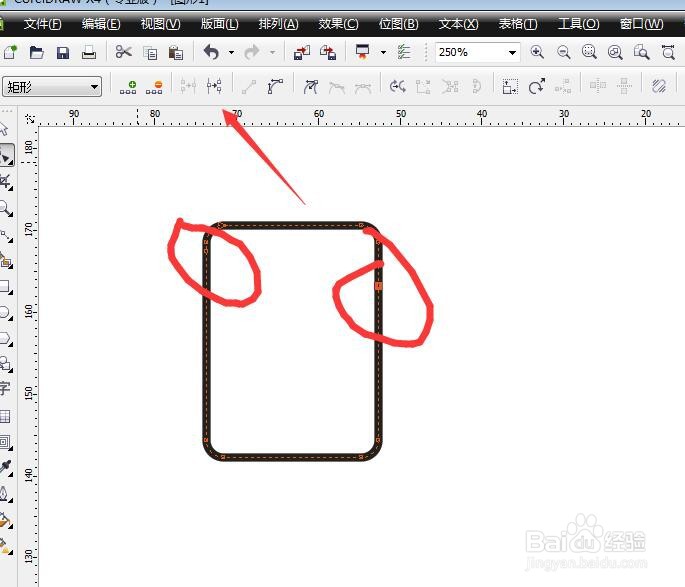Open the 效果(C) menu

tap(338, 24)
